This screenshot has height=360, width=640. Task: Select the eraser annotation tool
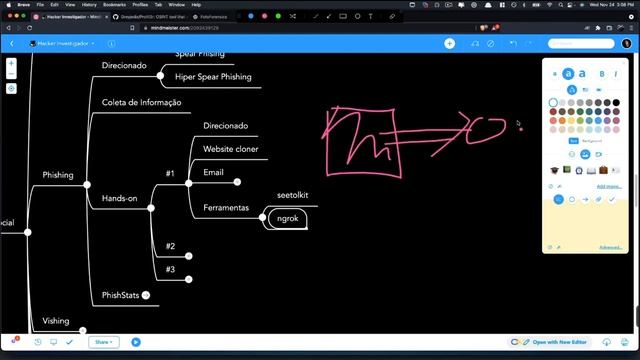(392, 16)
